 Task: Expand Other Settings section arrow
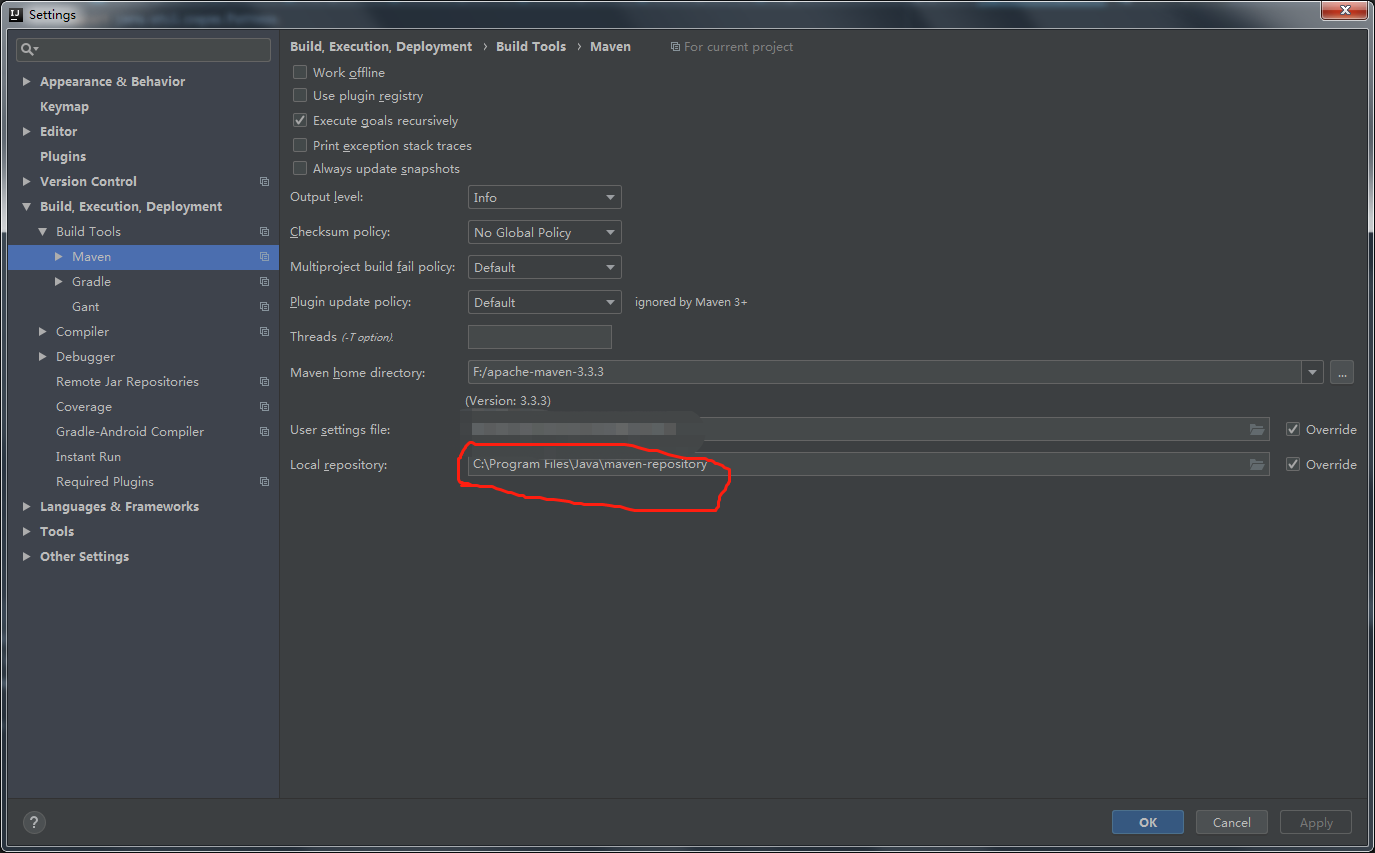(27, 557)
